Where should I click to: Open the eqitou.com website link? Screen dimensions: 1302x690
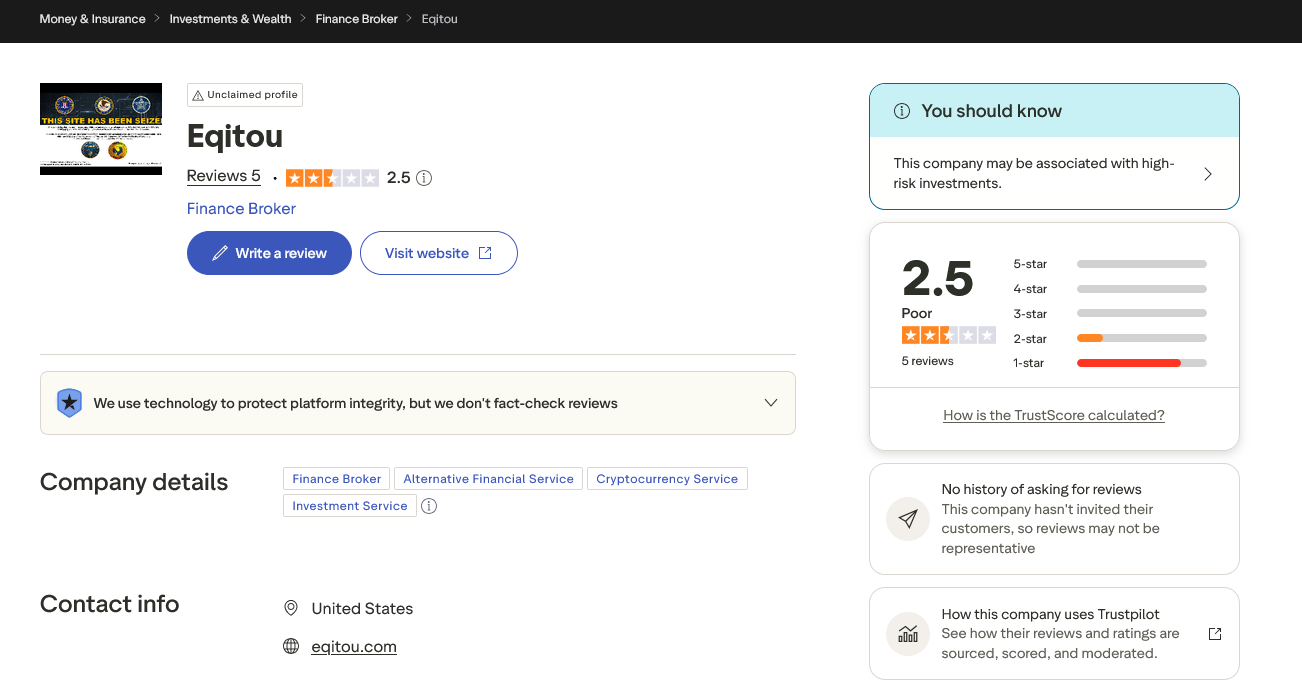(x=354, y=646)
